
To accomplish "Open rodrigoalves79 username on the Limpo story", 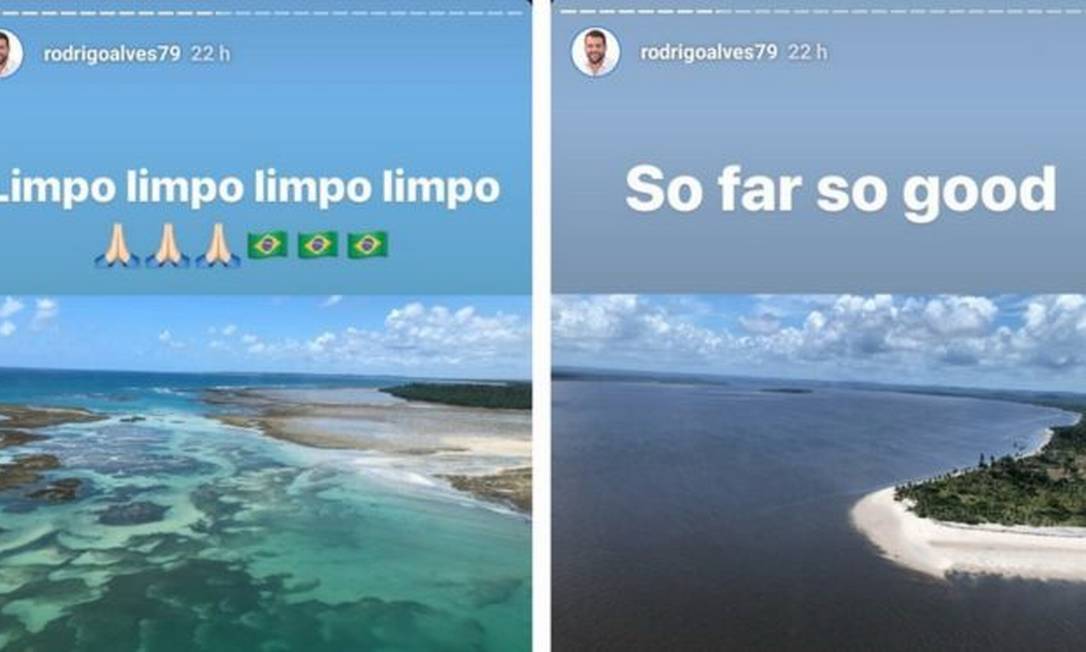I will click(112, 53).
